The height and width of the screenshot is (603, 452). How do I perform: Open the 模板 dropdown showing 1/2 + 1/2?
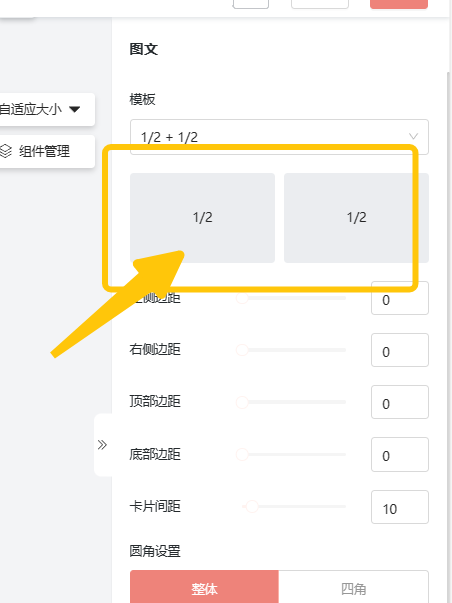click(x=279, y=137)
